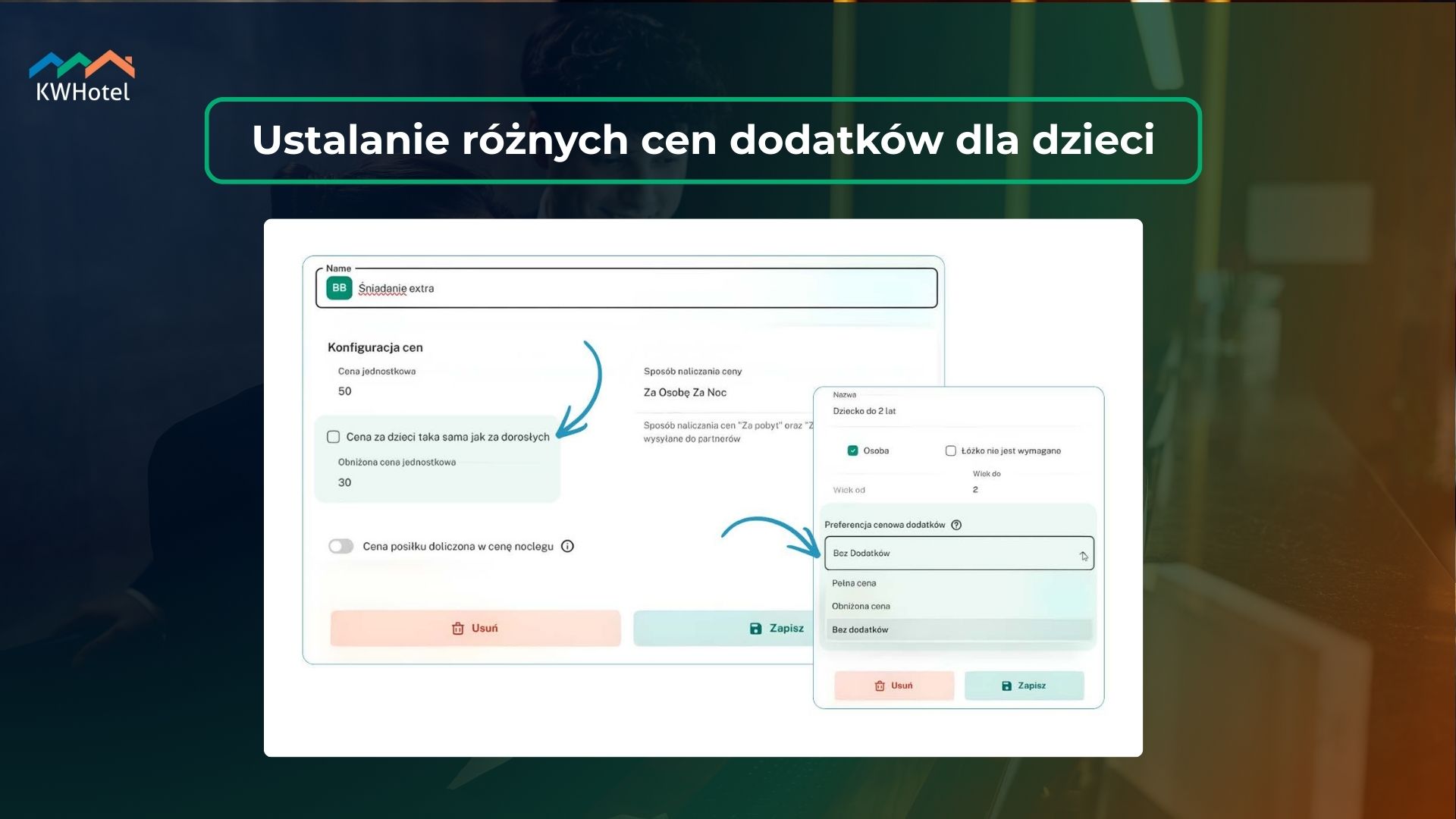Choose 'Obniżona cena' in dropdown list
1456x819 pixels.
[x=861, y=606]
